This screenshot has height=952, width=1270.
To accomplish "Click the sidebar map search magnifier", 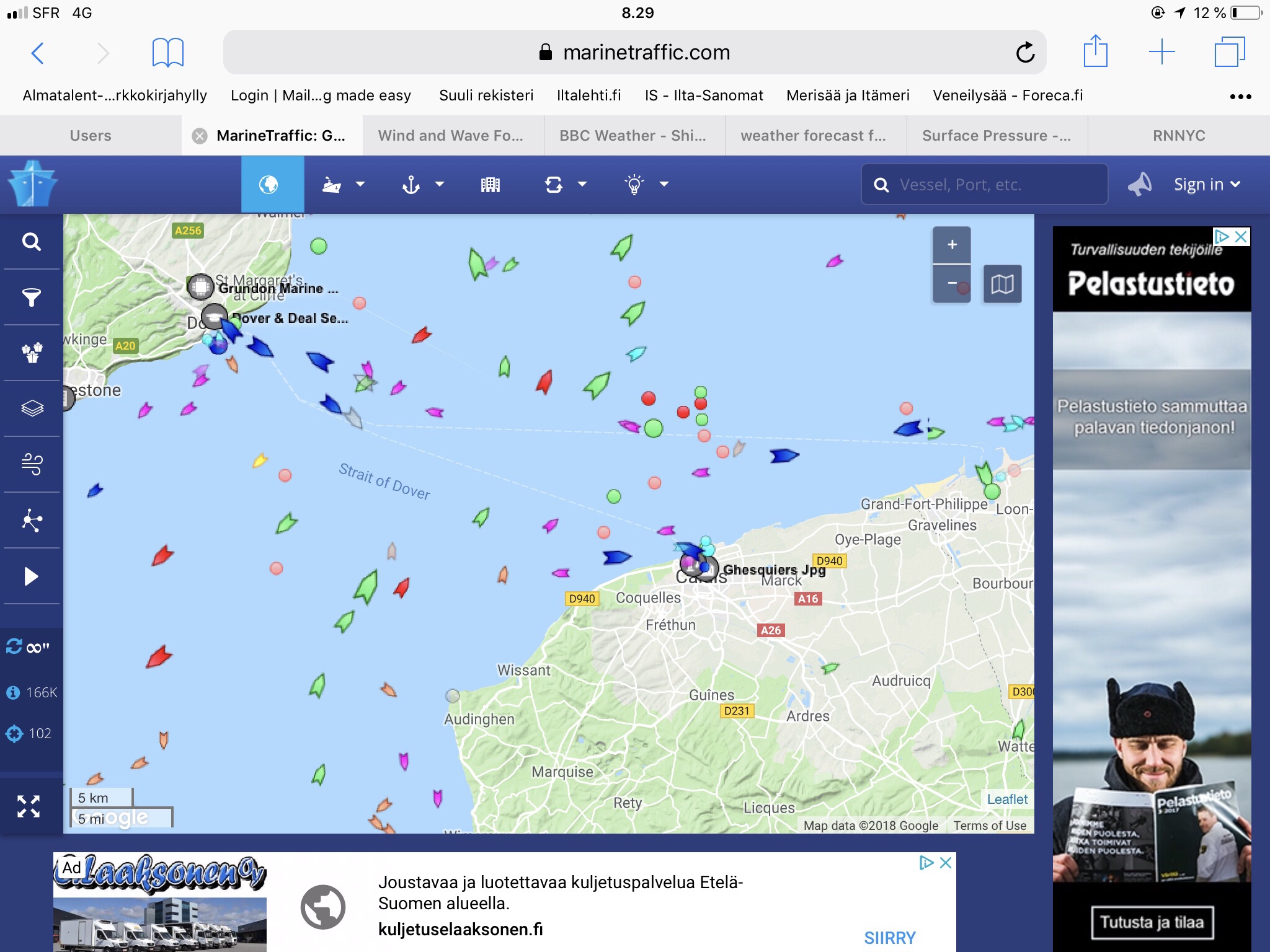I will coord(32,242).
